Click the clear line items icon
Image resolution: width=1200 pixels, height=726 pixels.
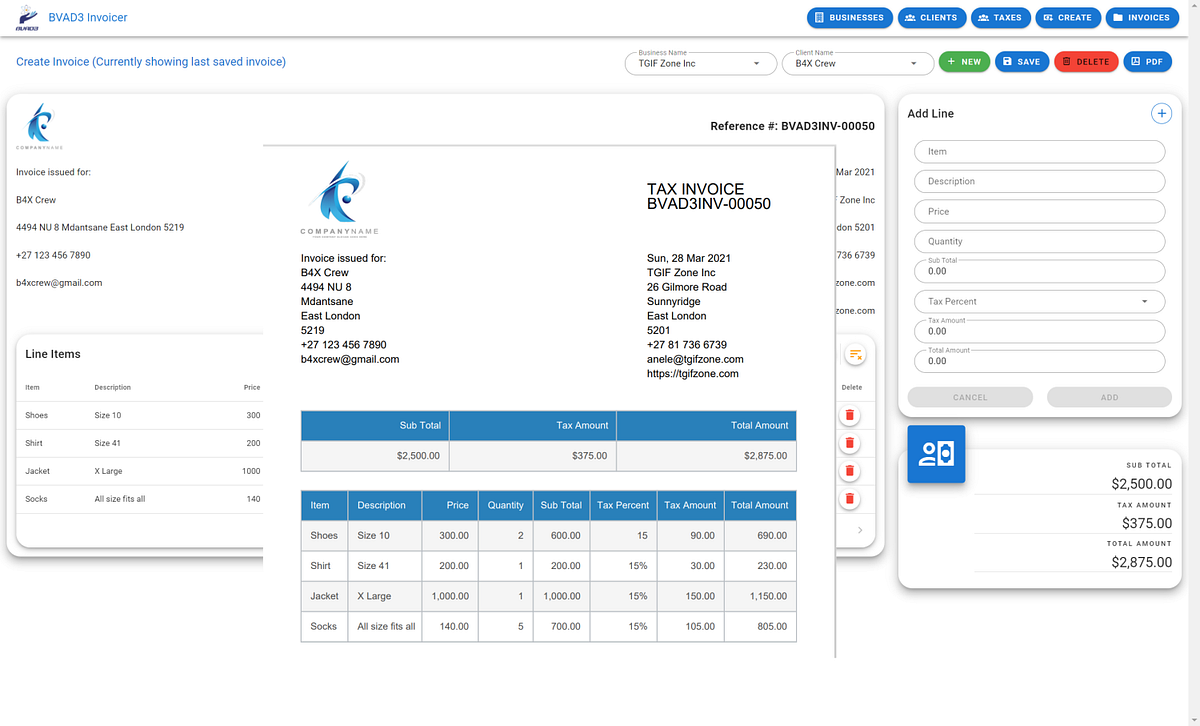tap(855, 354)
